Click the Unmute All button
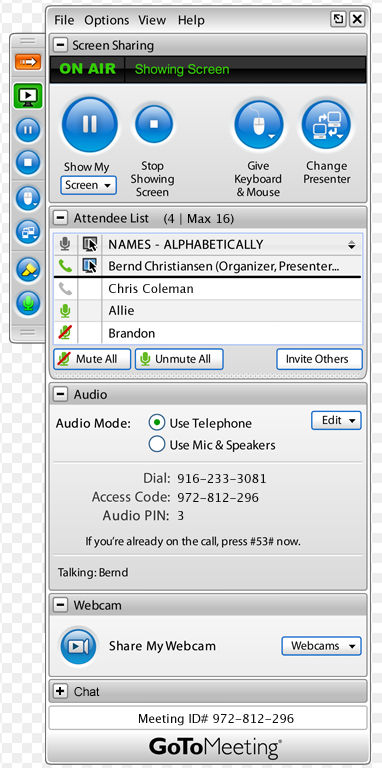The image size is (382, 768). (x=179, y=359)
